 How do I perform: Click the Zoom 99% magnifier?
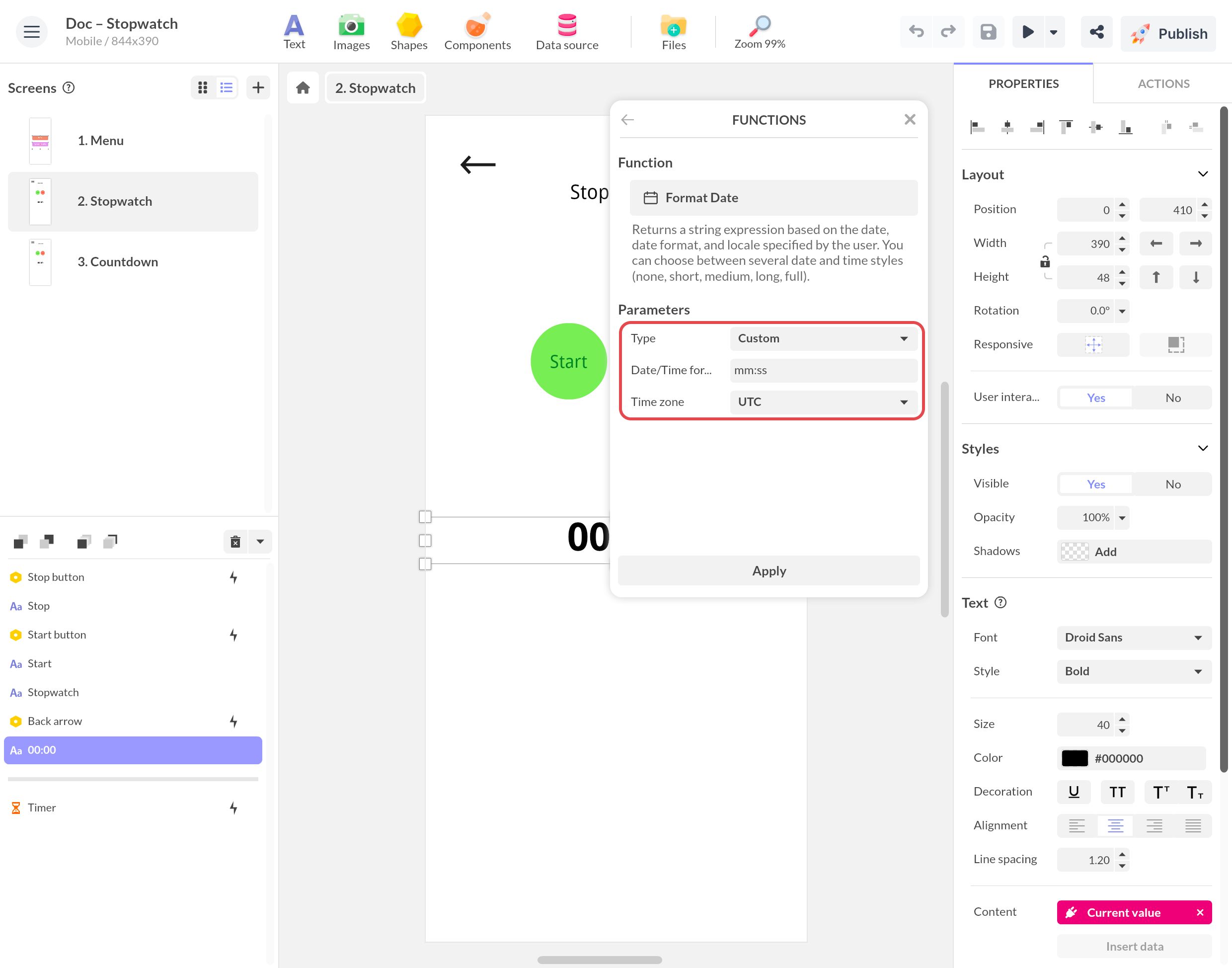[x=760, y=32]
